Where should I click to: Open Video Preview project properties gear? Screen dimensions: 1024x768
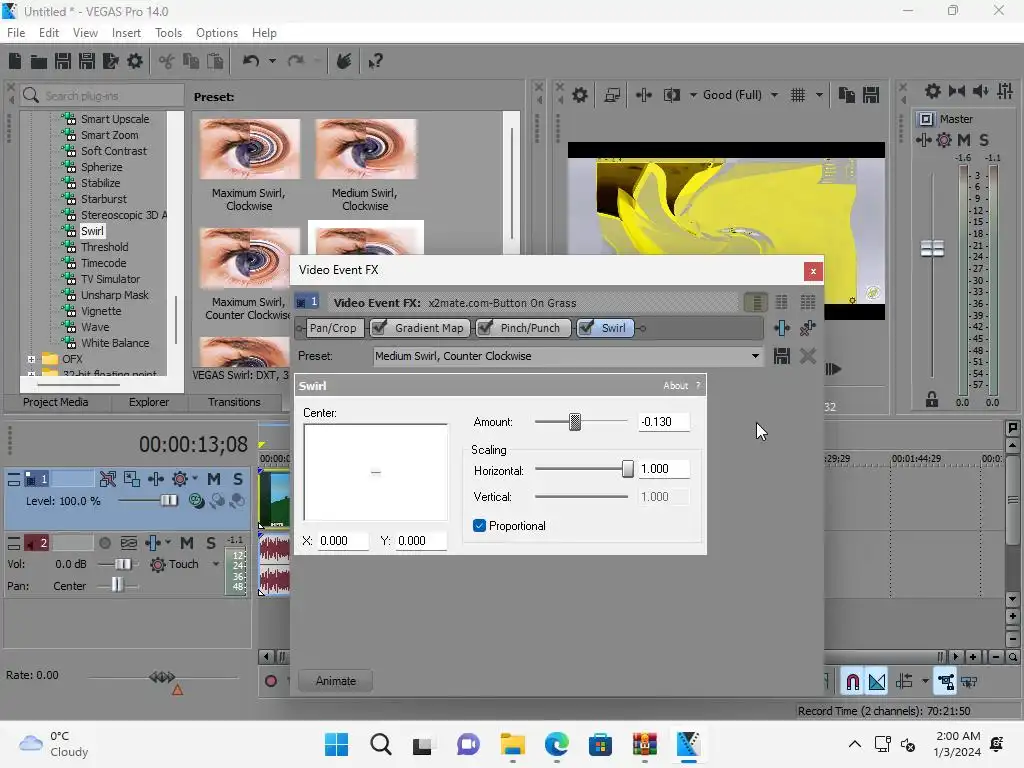(579, 95)
